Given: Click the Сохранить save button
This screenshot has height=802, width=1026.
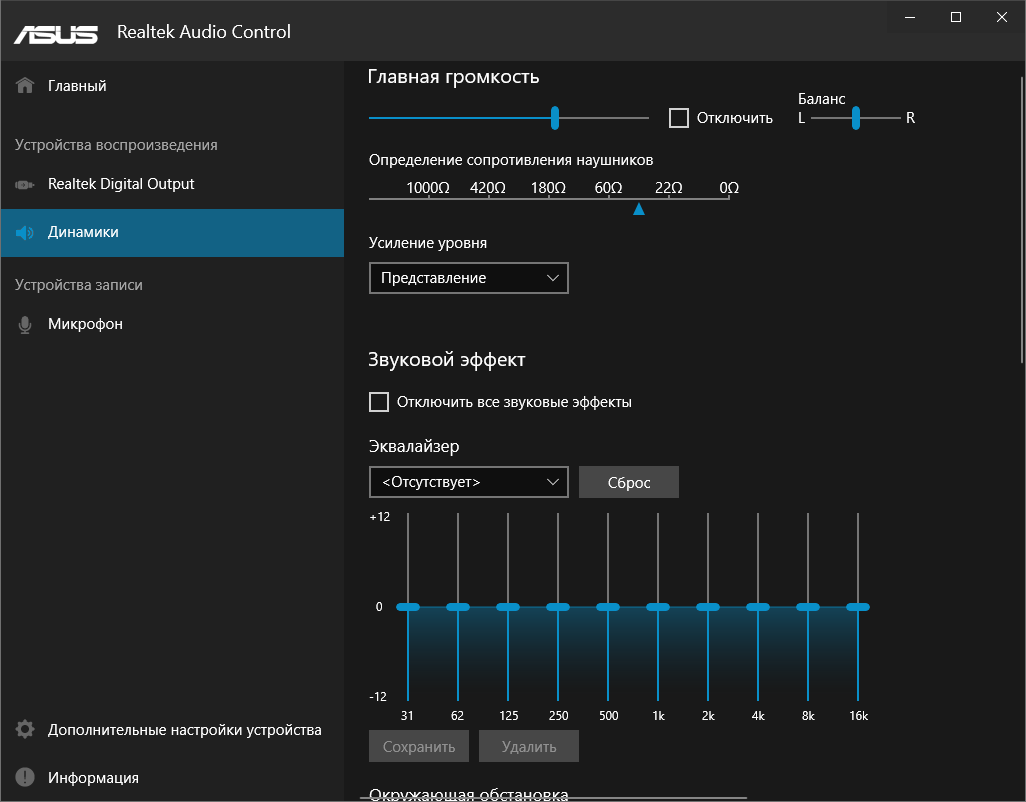Looking at the screenshot, I should pyautogui.click(x=418, y=746).
